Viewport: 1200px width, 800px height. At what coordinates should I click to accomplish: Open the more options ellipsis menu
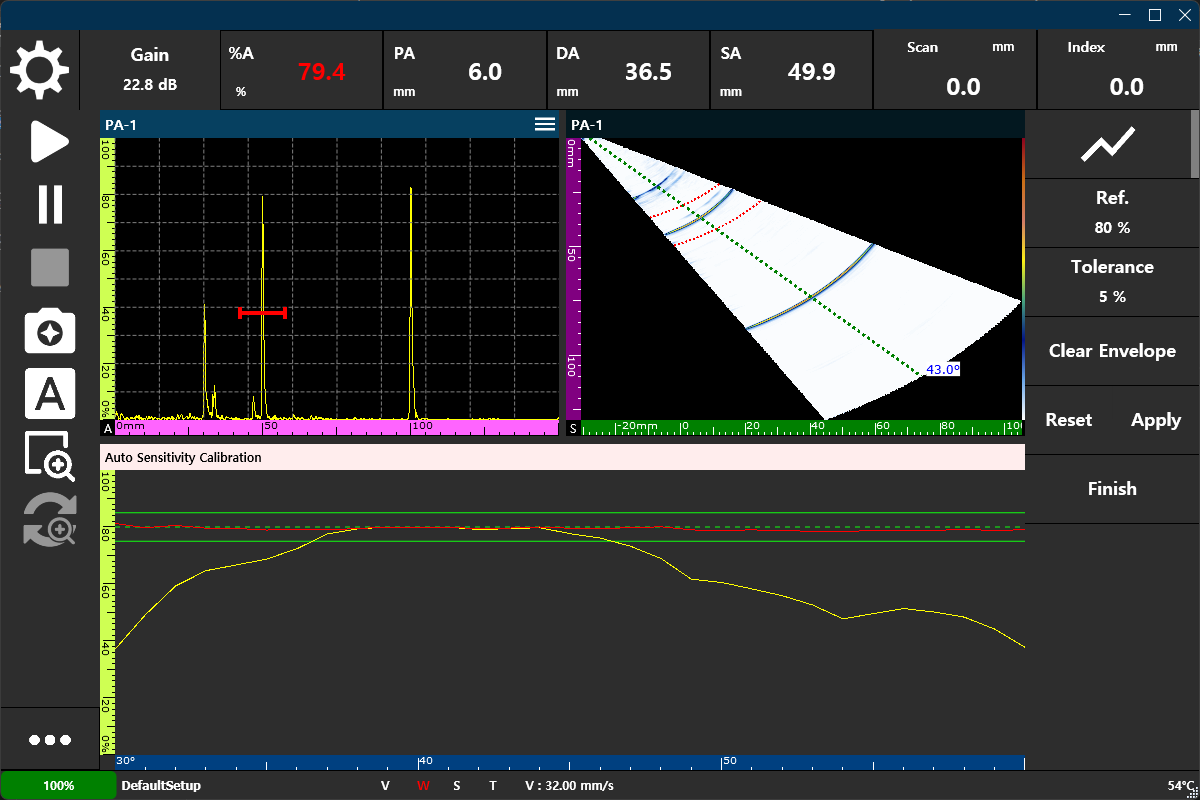pos(50,740)
